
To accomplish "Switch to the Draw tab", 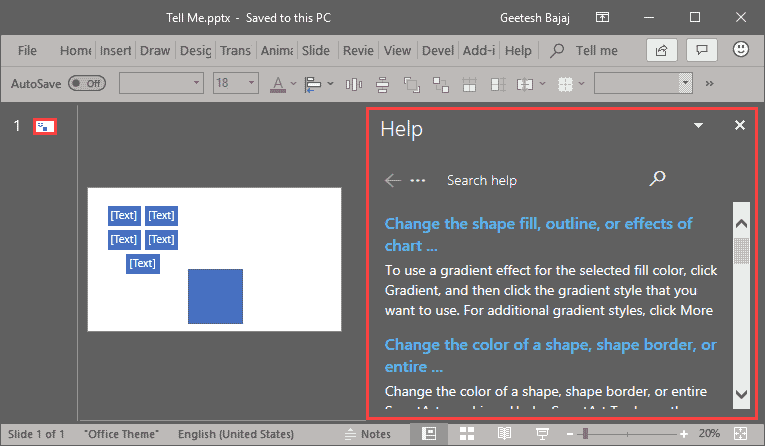I will tap(155, 50).
